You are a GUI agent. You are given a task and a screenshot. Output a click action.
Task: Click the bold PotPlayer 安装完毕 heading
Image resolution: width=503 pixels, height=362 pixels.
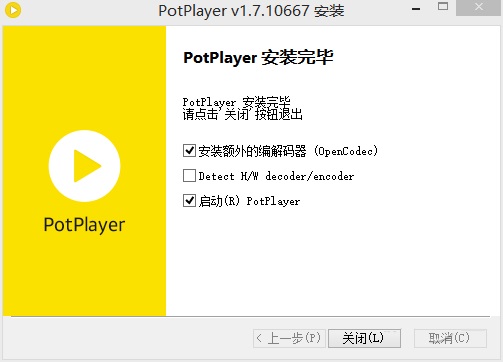(258, 57)
